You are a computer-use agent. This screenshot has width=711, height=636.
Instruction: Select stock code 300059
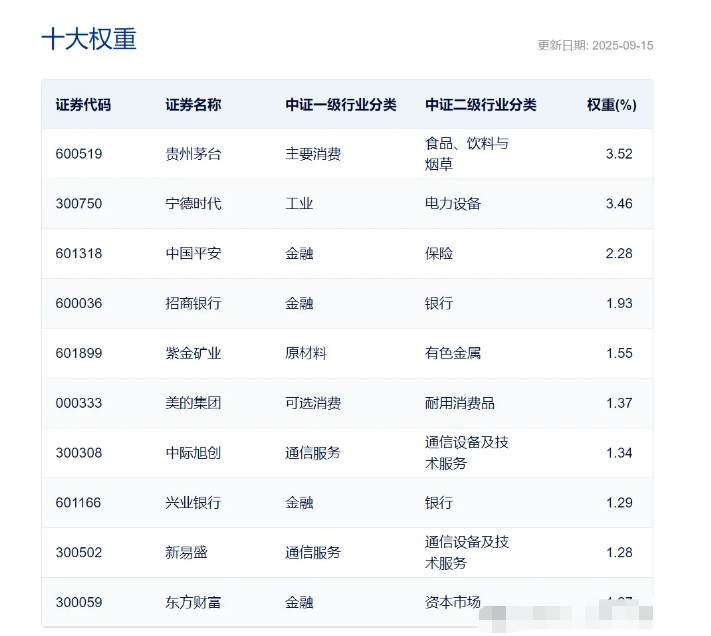point(79,602)
